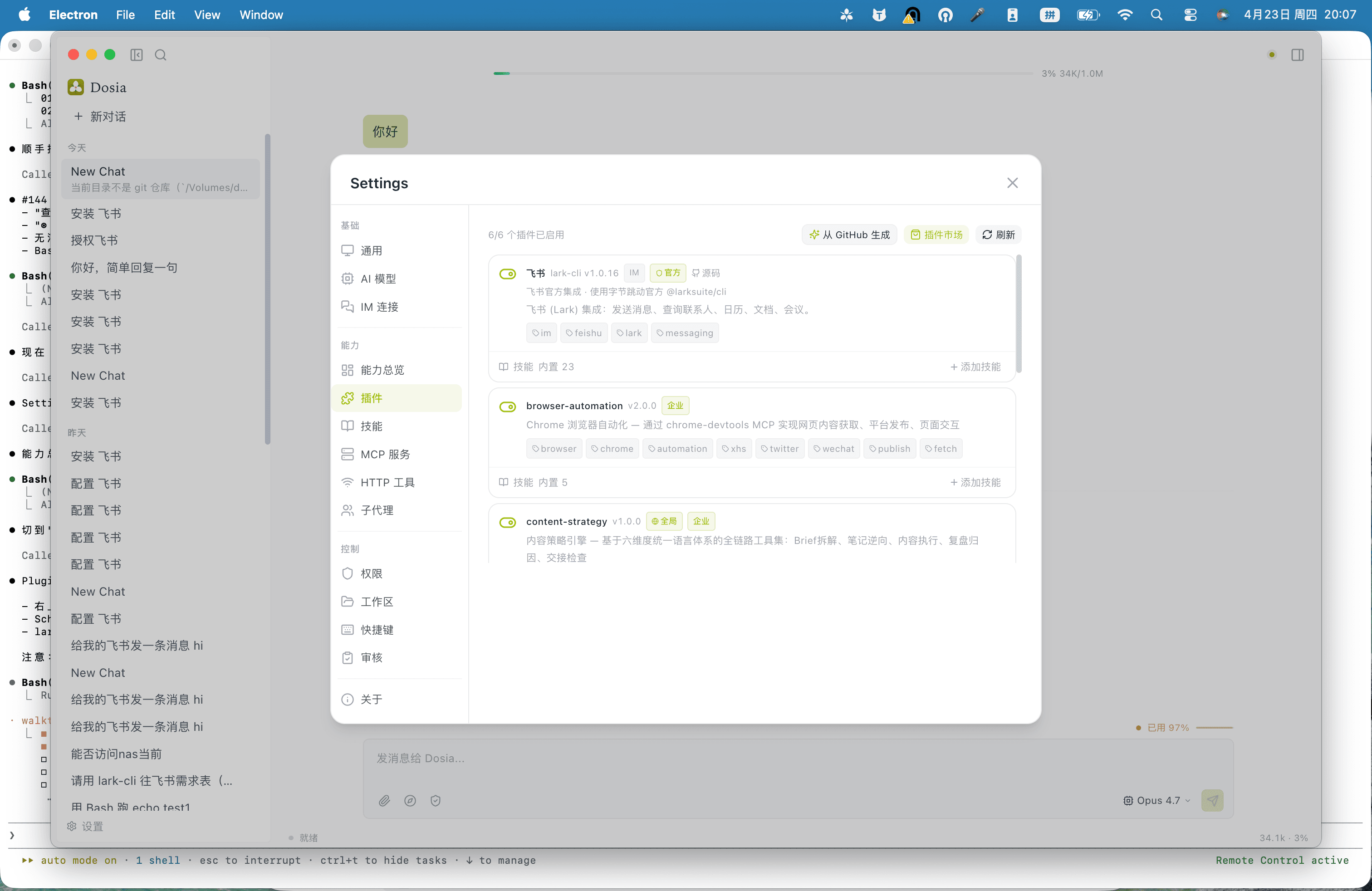This screenshot has height=891, width=1372.
Task: Open 能力总览 settings section
Action: point(397,370)
